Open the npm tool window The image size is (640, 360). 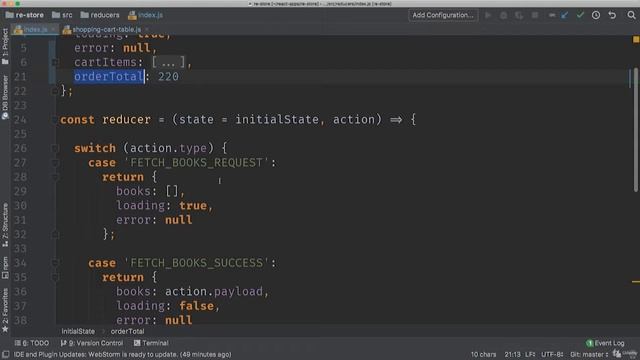(x=5, y=268)
